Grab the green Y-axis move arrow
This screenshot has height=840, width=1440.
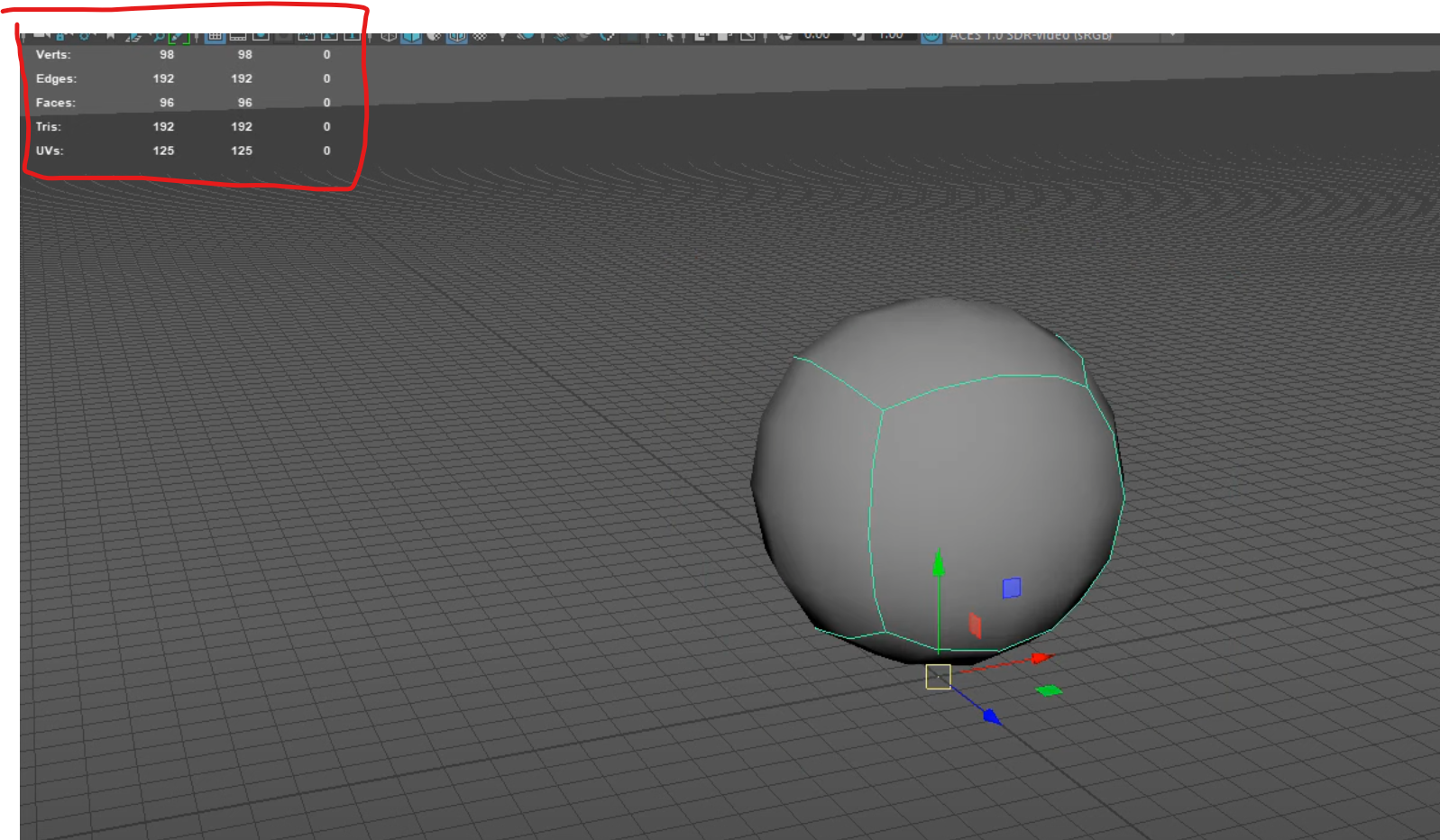938,563
